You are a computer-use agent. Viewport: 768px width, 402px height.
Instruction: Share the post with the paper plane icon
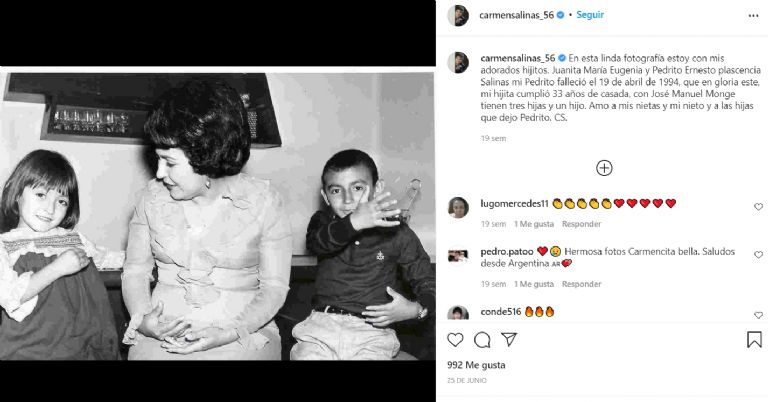509,339
